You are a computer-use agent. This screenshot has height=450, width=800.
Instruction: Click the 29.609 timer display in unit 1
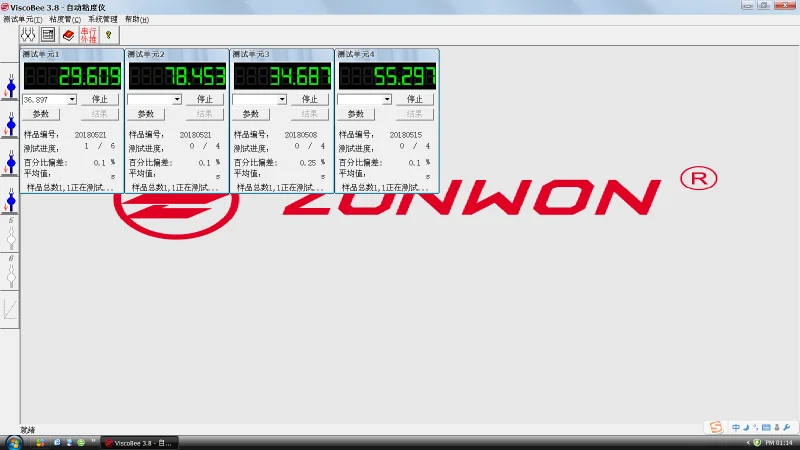[72, 76]
